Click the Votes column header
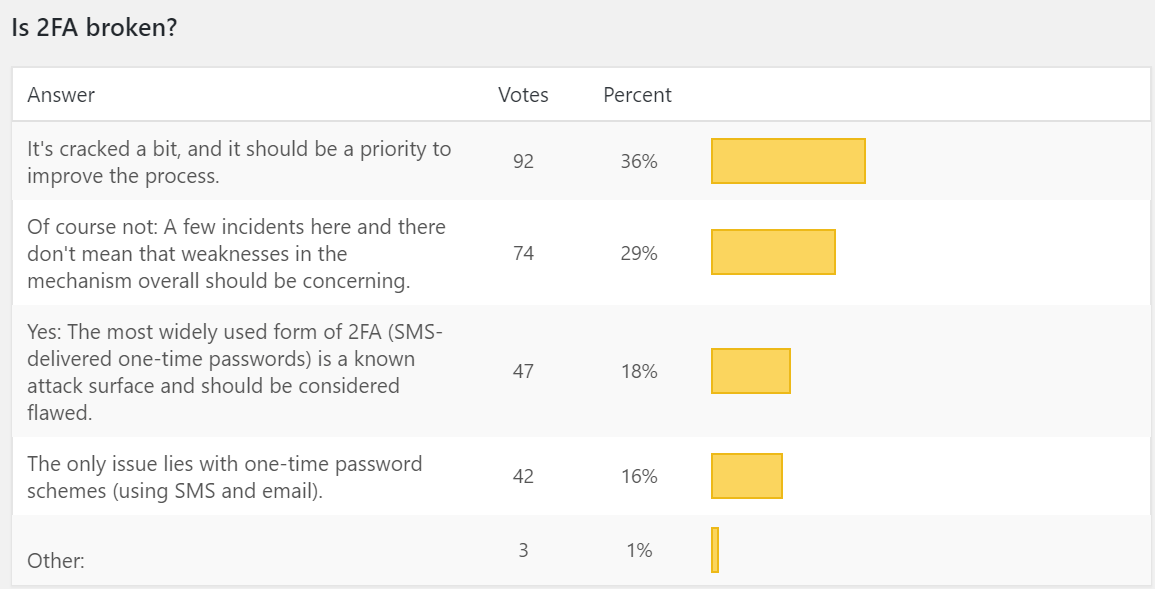The image size is (1155, 589). pos(523,95)
